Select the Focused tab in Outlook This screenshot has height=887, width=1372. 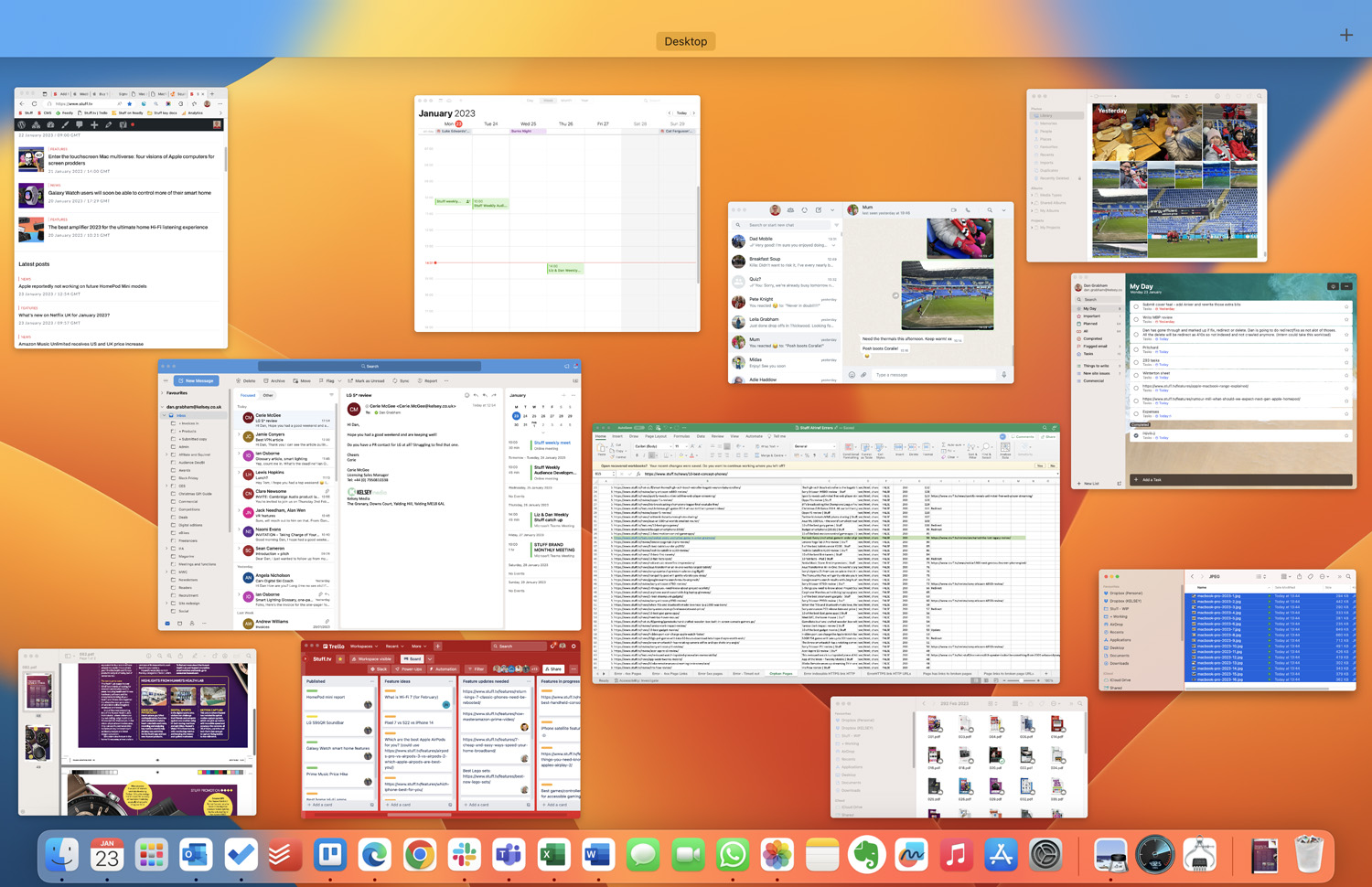pos(248,395)
